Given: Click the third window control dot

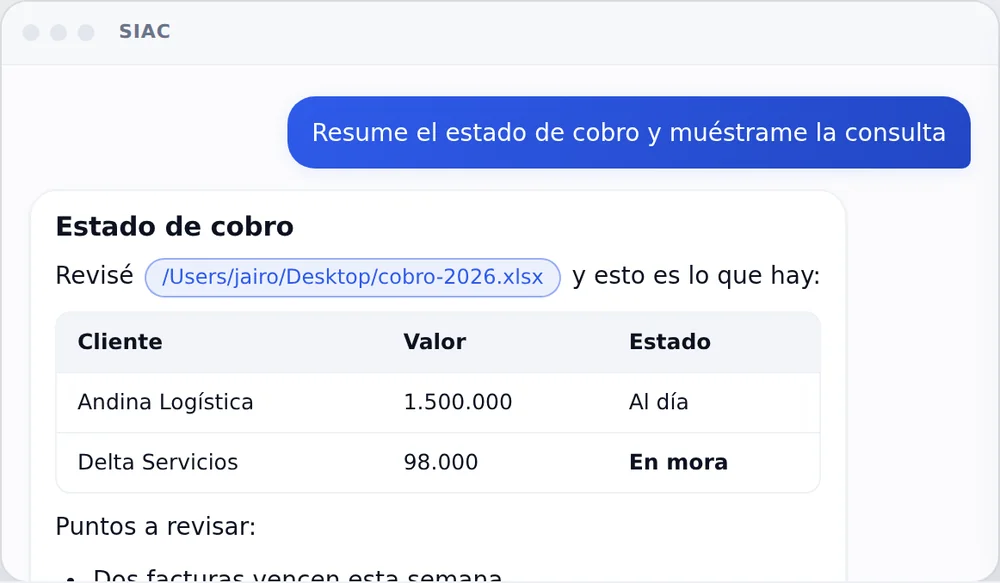Looking at the screenshot, I should [86, 32].
